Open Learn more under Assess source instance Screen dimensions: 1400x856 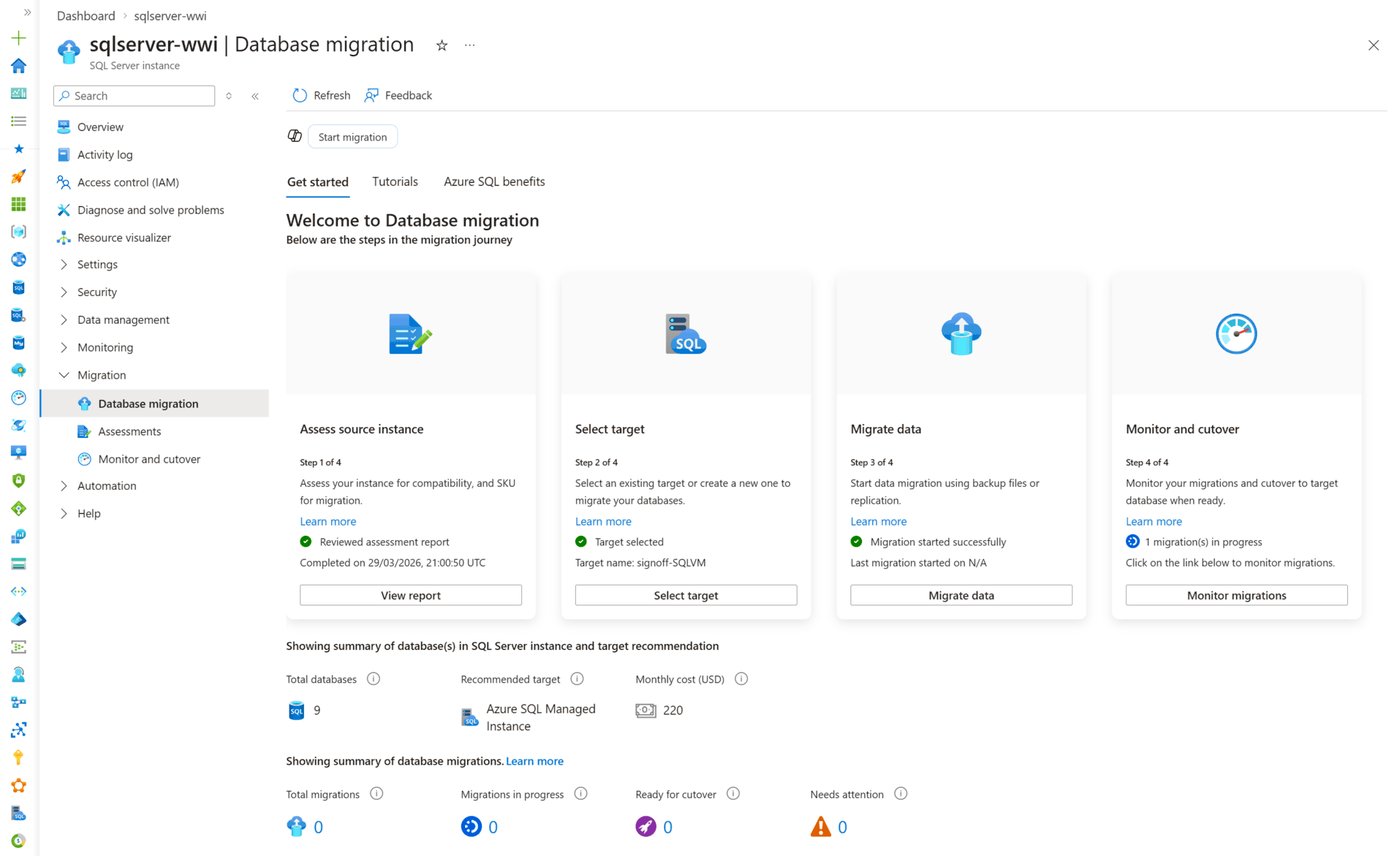(328, 521)
